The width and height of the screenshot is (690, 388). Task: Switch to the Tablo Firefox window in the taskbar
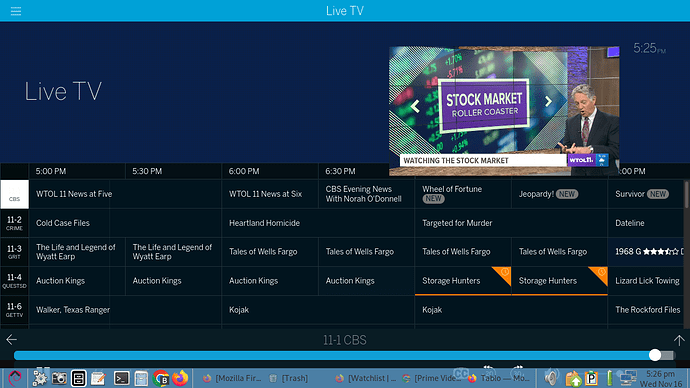pos(499,378)
